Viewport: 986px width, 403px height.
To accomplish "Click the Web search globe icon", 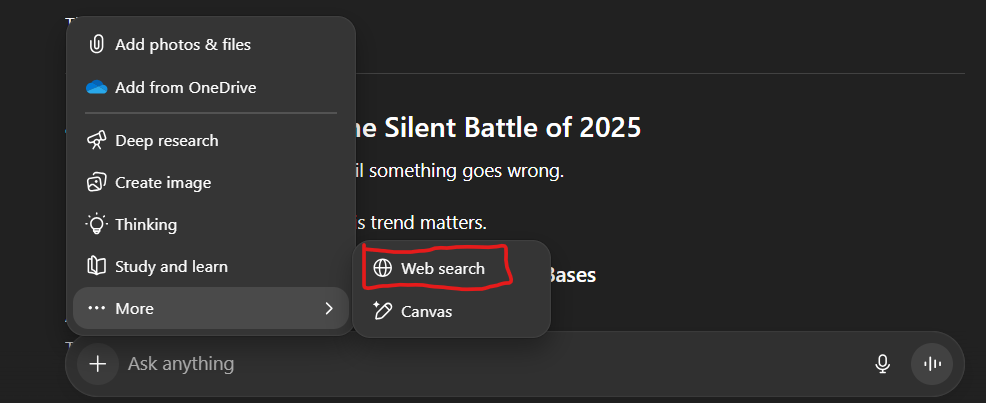I will pyautogui.click(x=382, y=268).
